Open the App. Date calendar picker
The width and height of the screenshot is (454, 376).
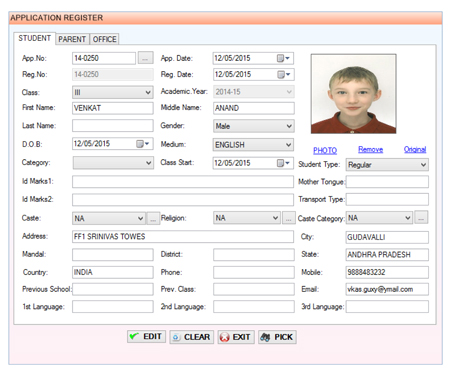[x=283, y=58]
